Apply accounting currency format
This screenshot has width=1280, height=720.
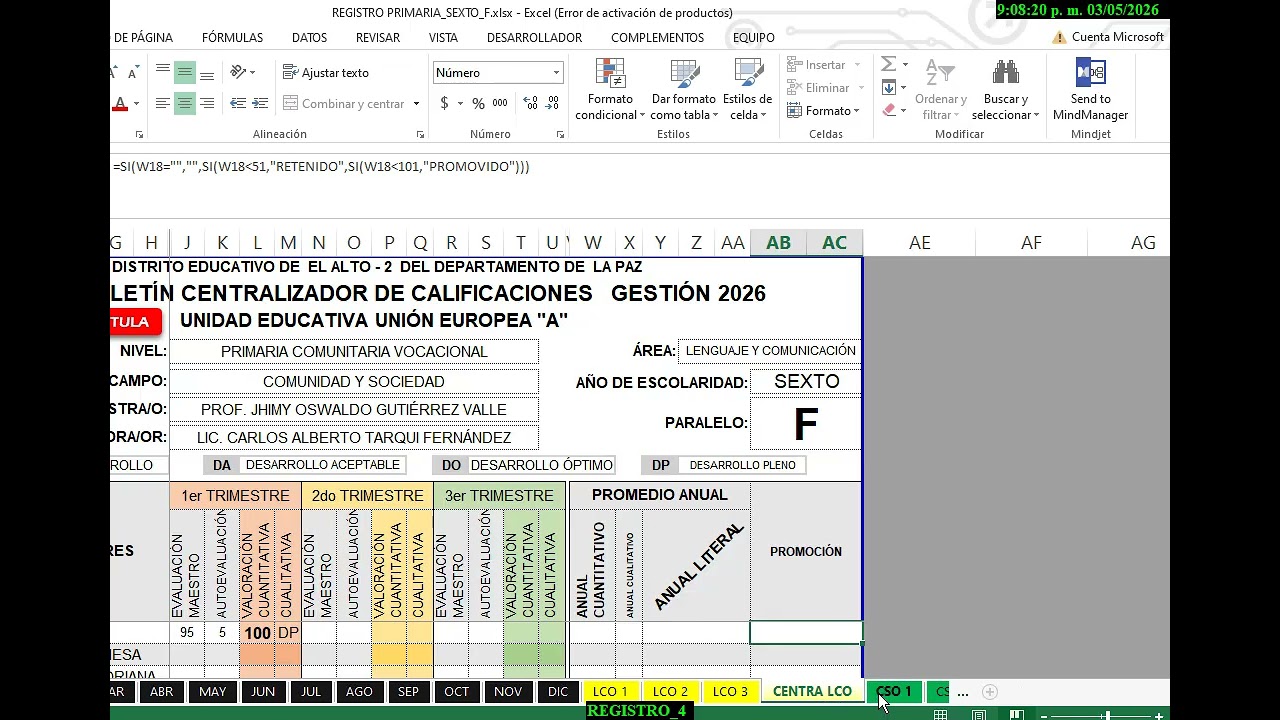click(x=444, y=103)
